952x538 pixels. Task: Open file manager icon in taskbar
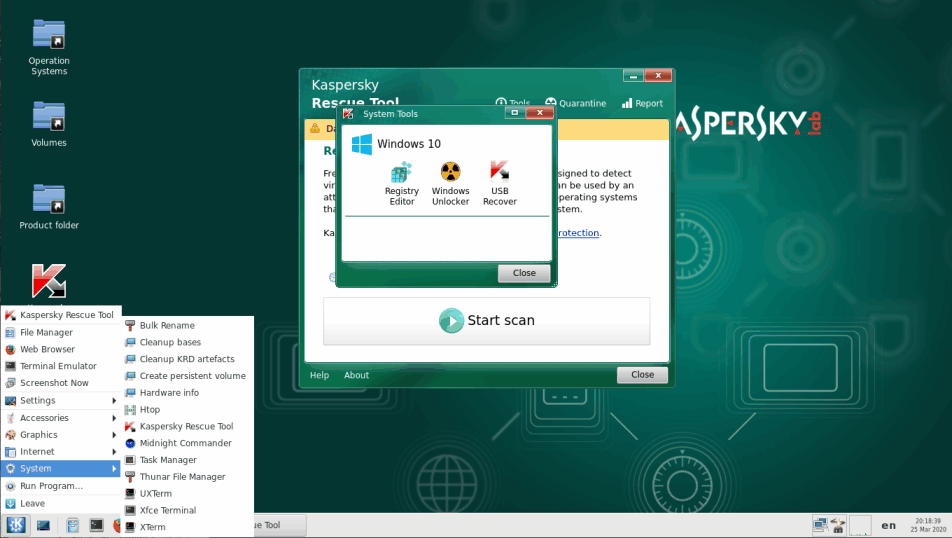point(73,525)
